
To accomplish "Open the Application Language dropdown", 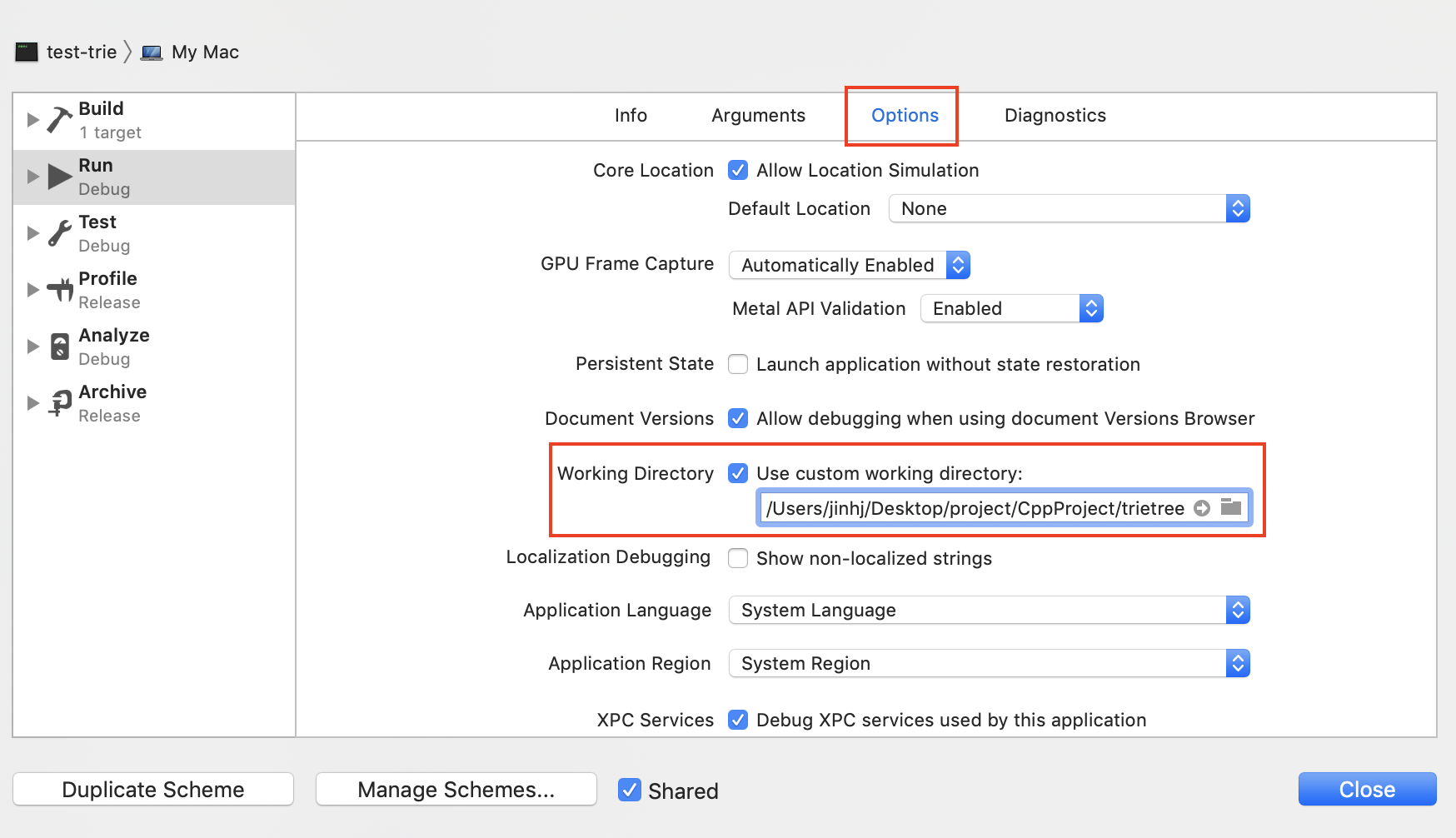I will click(989, 611).
